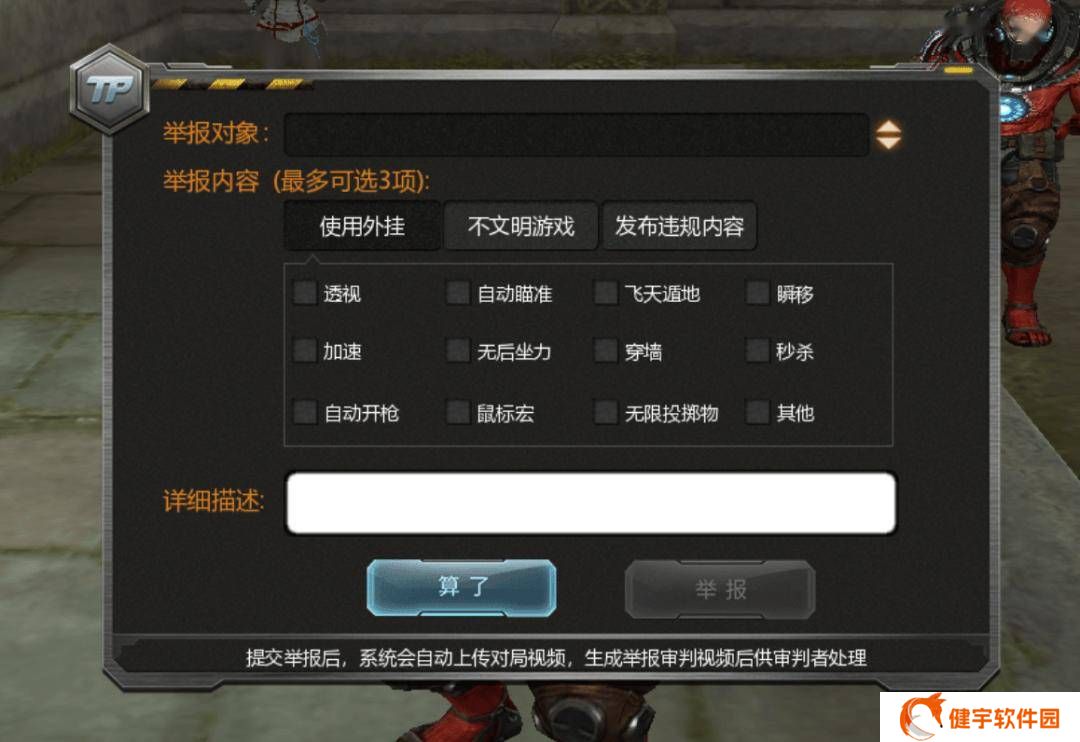Tick the 无后坐力 checkbox
Viewport: 1080px width, 742px height.
click(457, 351)
